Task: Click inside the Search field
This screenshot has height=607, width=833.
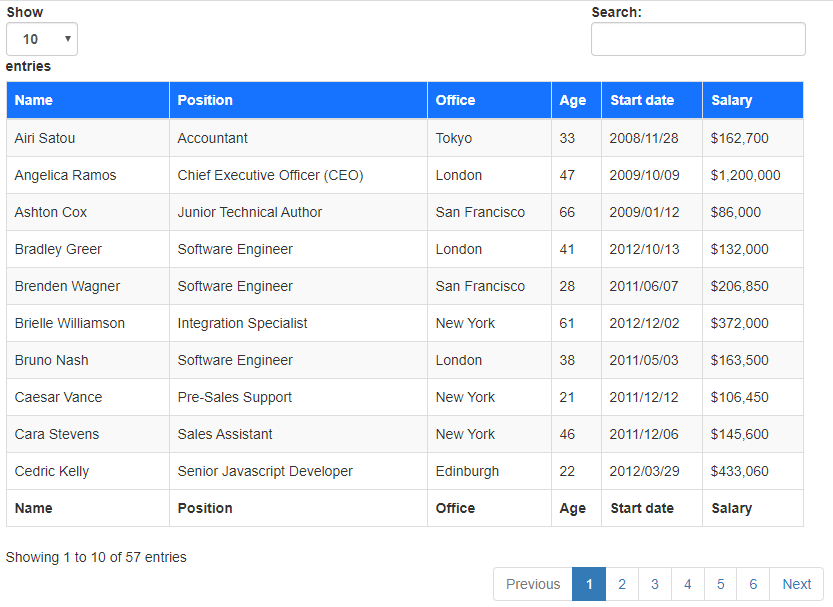Action: click(x=697, y=39)
